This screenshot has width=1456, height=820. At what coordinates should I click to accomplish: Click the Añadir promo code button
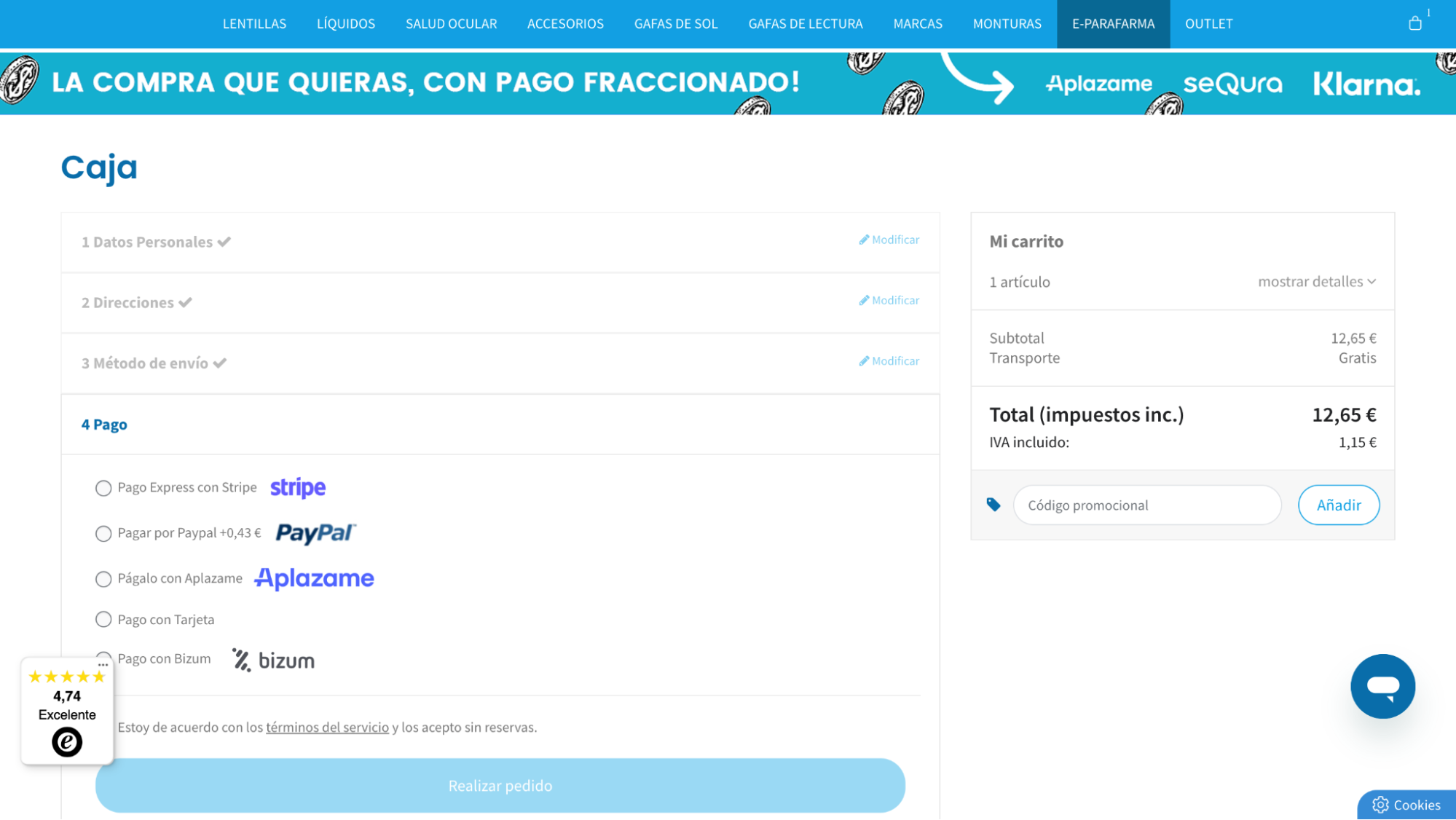pyautogui.click(x=1339, y=505)
